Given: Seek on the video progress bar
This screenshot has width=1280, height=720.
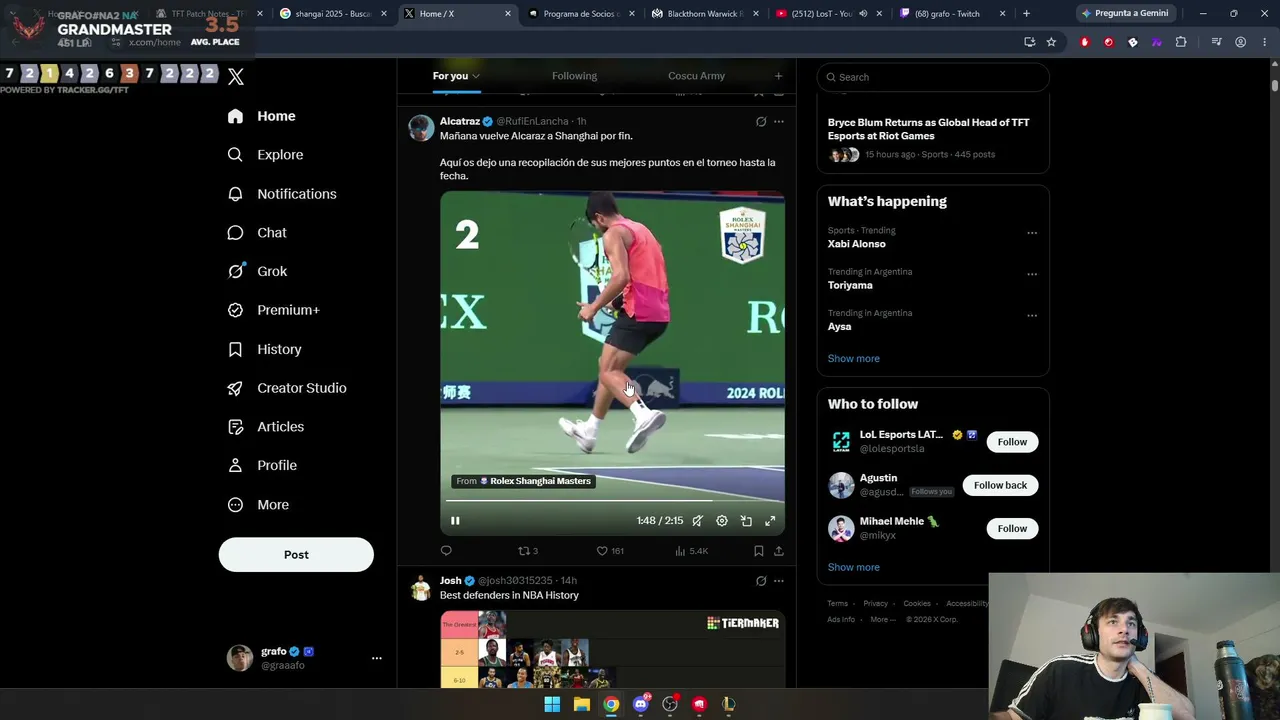Looking at the screenshot, I should tap(612, 501).
